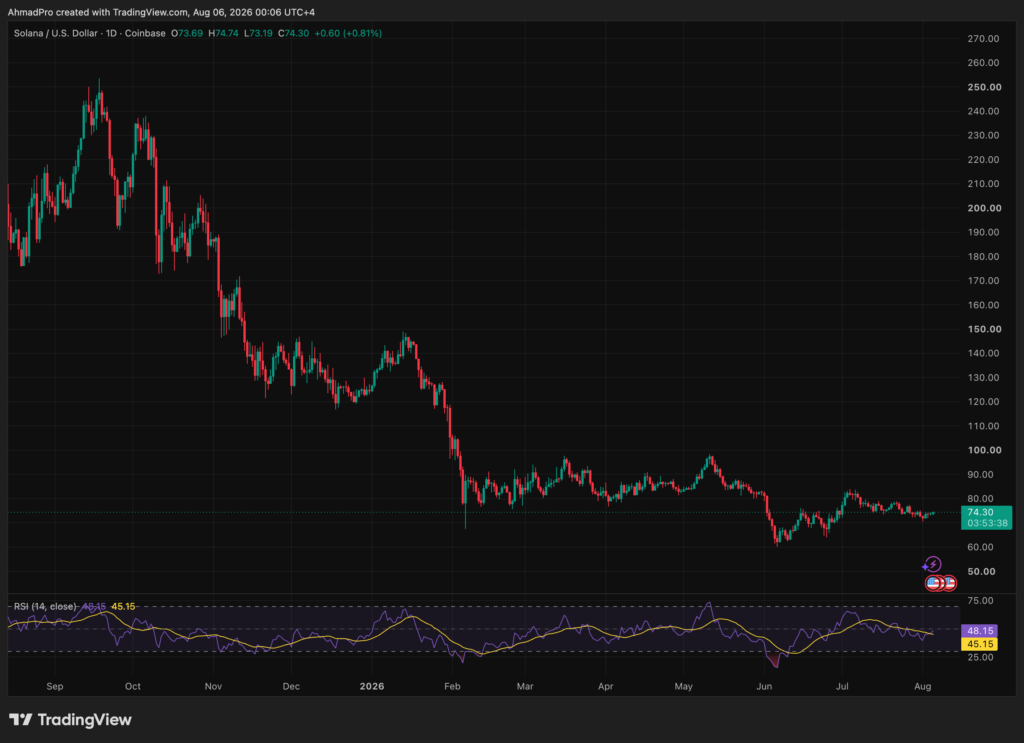Click the 2026 year label on time axis

(x=372, y=686)
